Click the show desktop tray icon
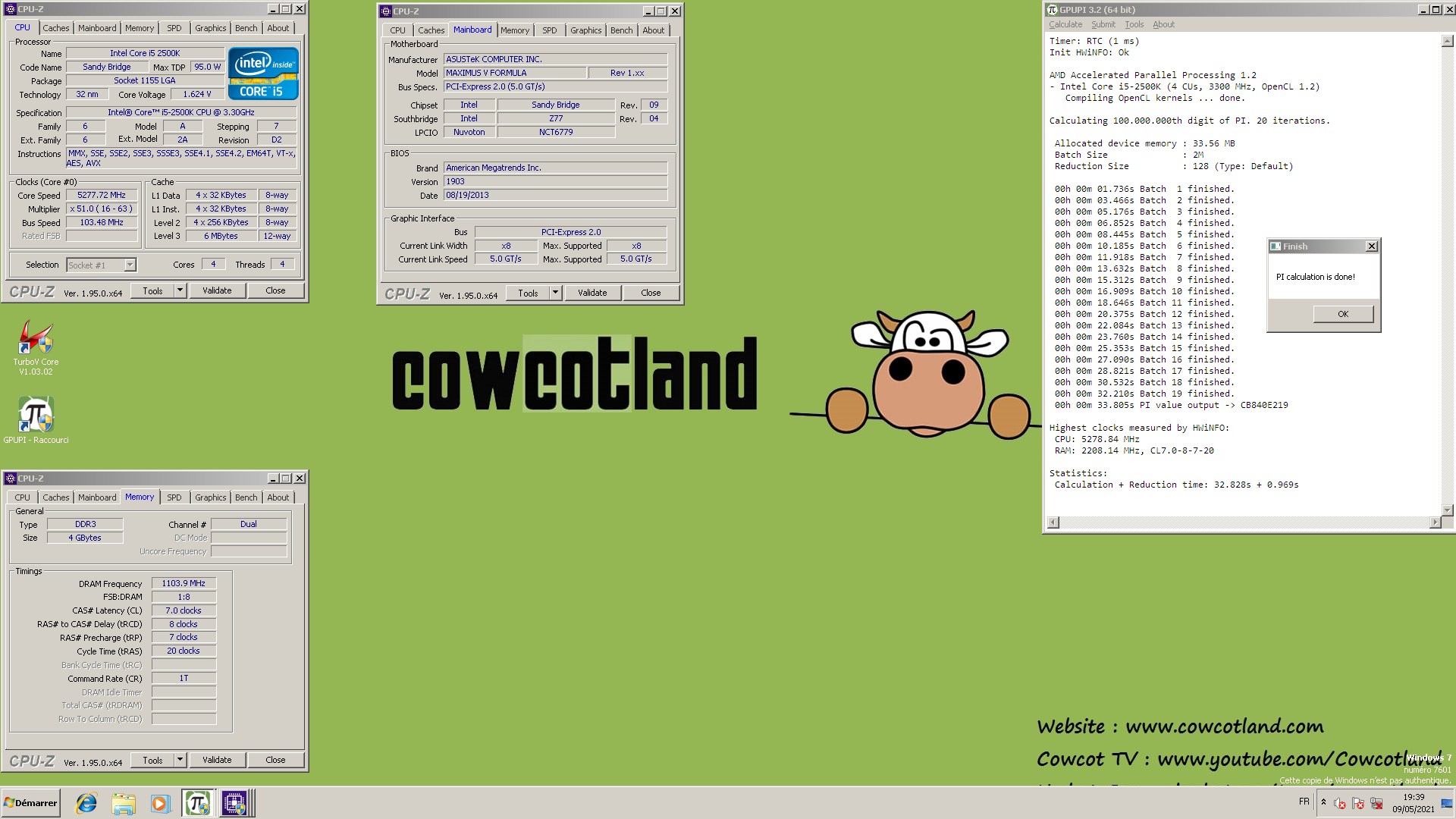The width and height of the screenshot is (1456, 819). (x=1447, y=803)
